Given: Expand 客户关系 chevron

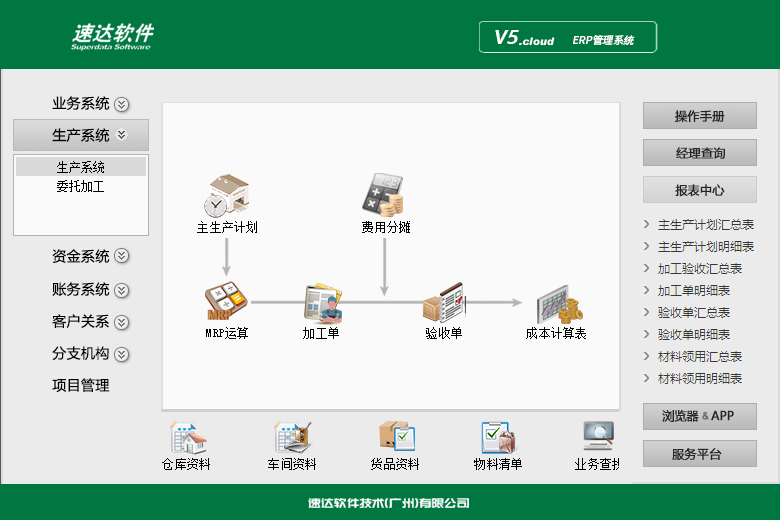Looking at the screenshot, I should [x=122, y=322].
